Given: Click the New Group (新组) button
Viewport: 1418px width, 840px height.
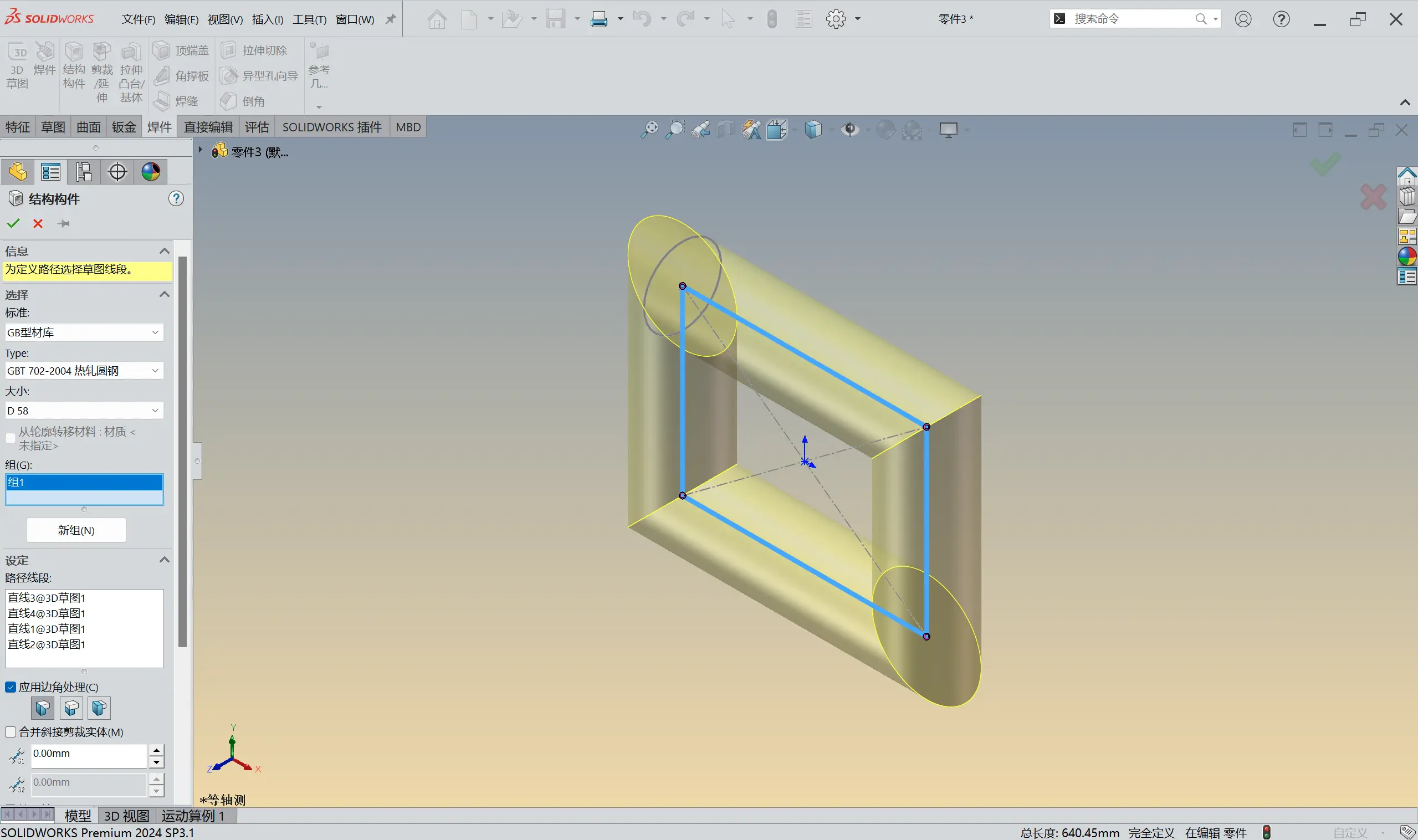Looking at the screenshot, I should pos(76,530).
